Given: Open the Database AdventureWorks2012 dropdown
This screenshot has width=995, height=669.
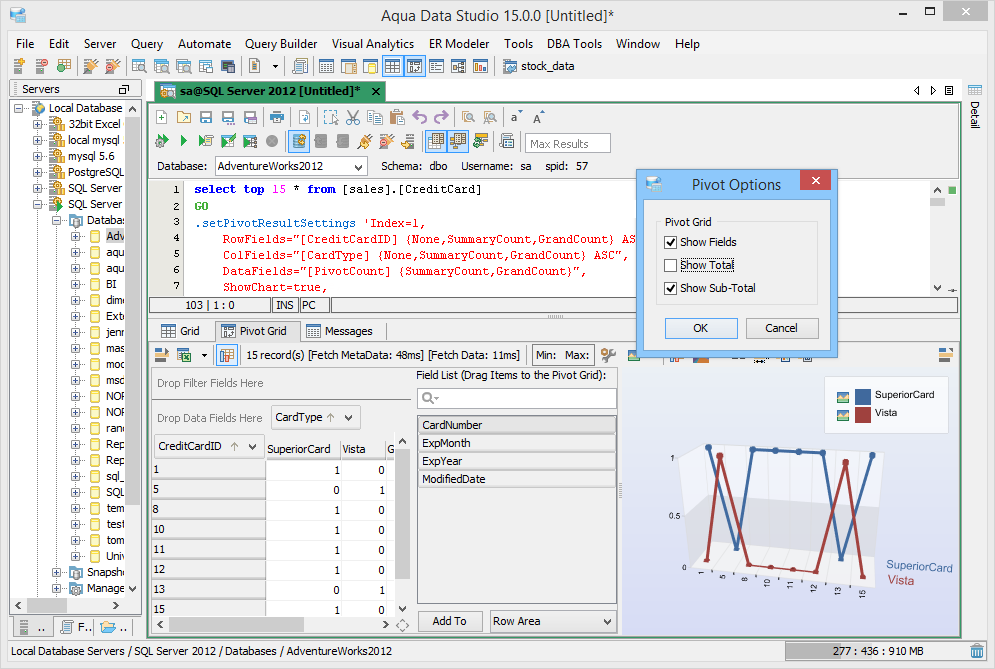Looking at the screenshot, I should click(x=359, y=167).
